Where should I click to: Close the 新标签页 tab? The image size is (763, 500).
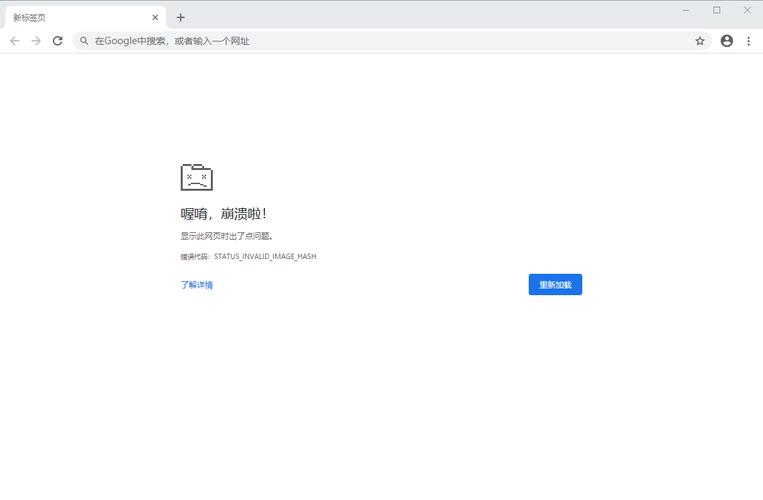point(155,18)
